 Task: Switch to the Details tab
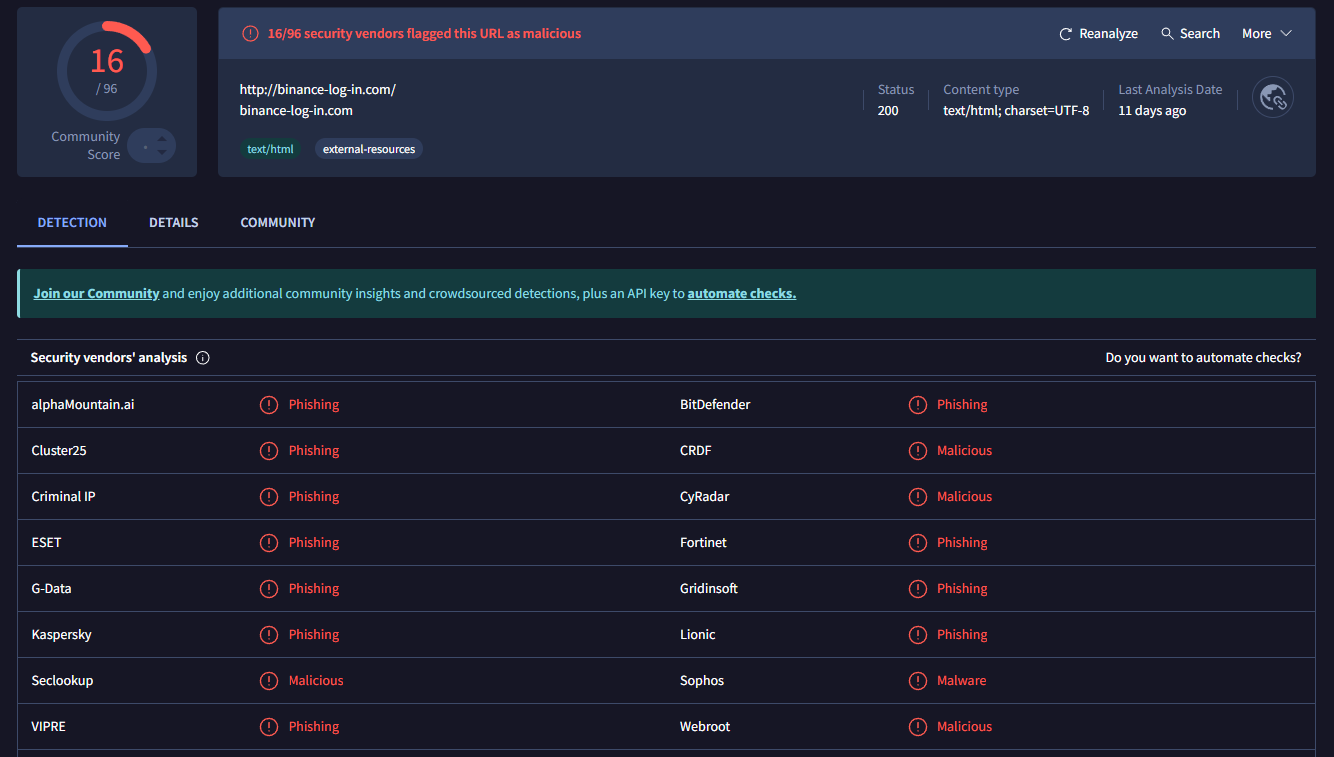(x=174, y=223)
